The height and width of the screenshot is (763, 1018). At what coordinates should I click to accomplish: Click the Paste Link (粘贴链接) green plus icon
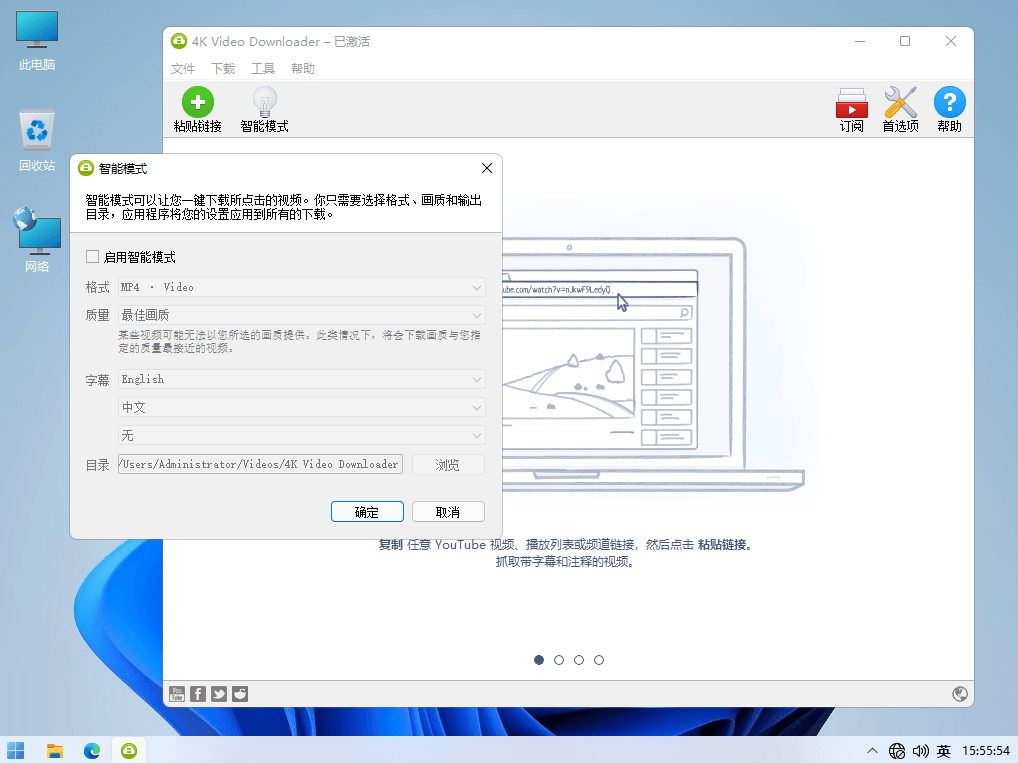click(197, 103)
